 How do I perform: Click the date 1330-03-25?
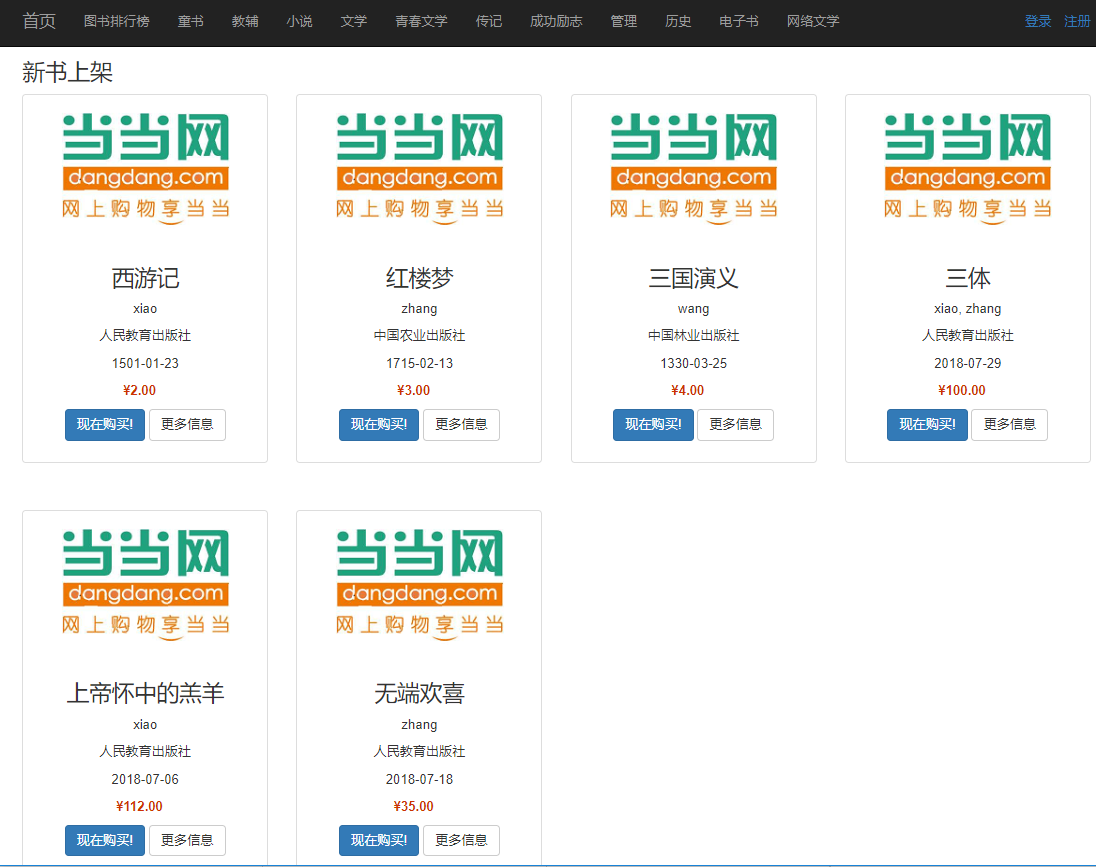click(693, 364)
